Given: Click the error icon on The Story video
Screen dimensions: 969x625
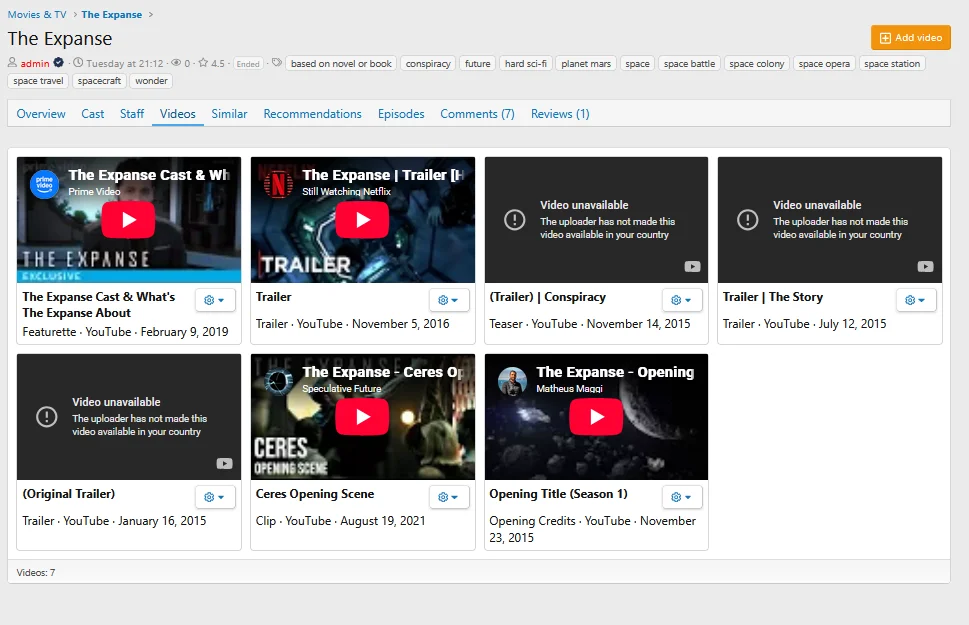Looking at the screenshot, I should [747, 219].
